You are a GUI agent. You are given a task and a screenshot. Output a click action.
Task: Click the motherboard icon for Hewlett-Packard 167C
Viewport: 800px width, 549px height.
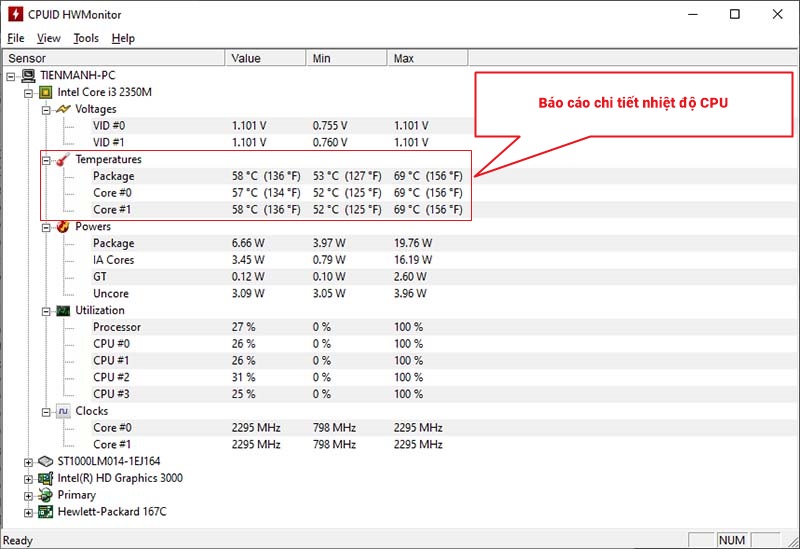coord(45,512)
